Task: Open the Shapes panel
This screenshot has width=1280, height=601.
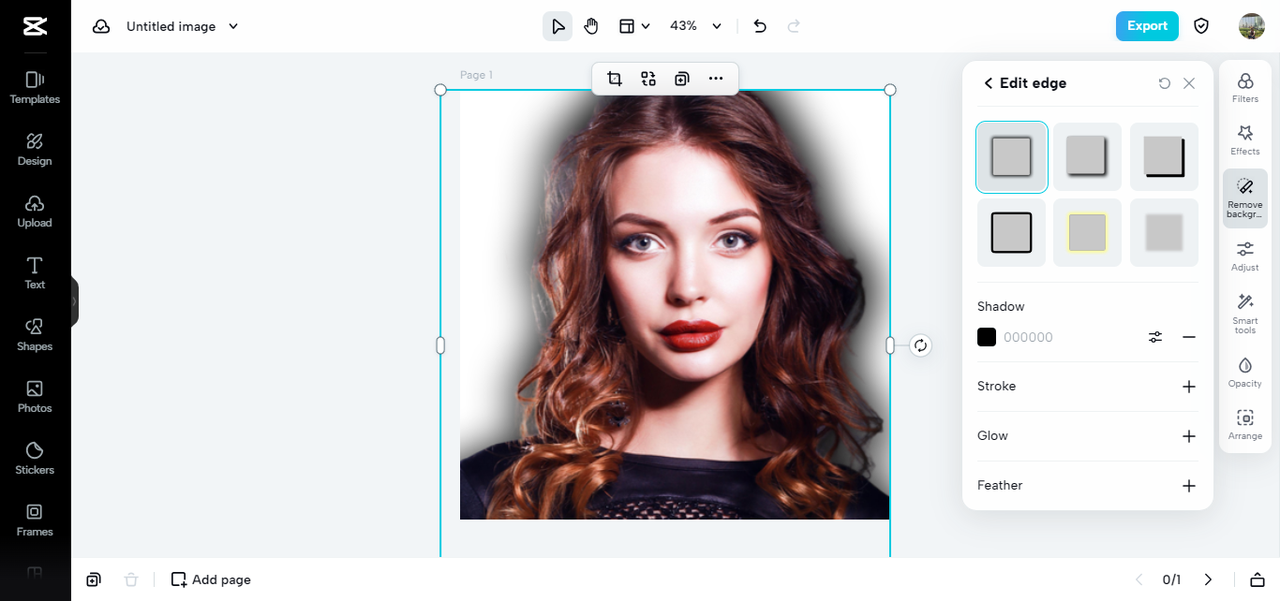Action: point(35,335)
